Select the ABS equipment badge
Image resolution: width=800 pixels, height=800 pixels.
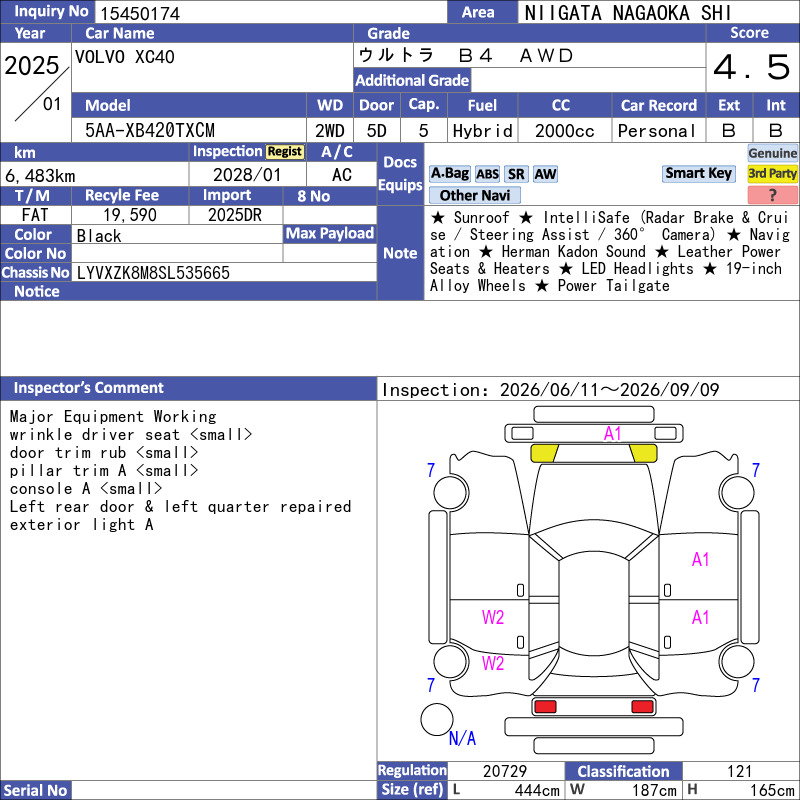(x=487, y=174)
